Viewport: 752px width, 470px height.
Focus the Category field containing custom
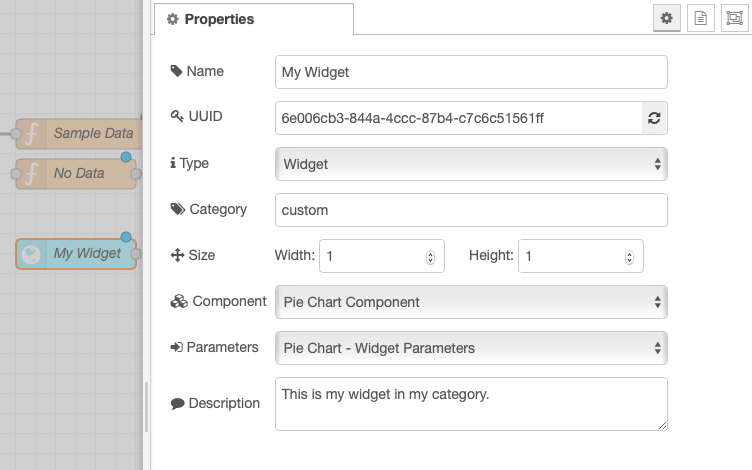471,210
